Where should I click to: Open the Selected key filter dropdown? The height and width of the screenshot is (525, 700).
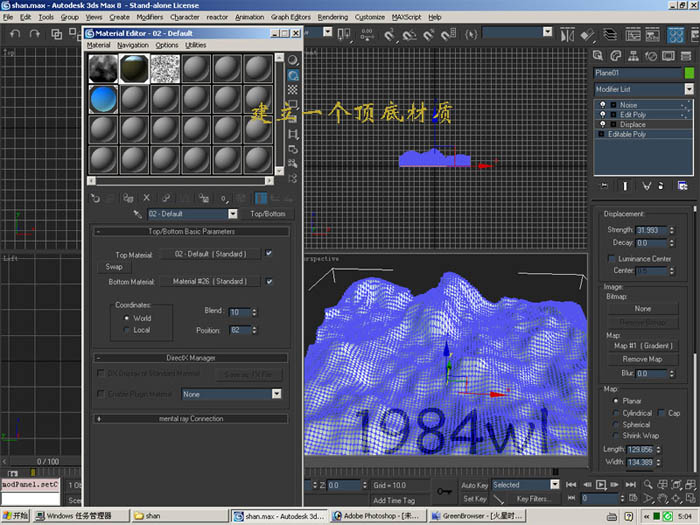point(555,484)
